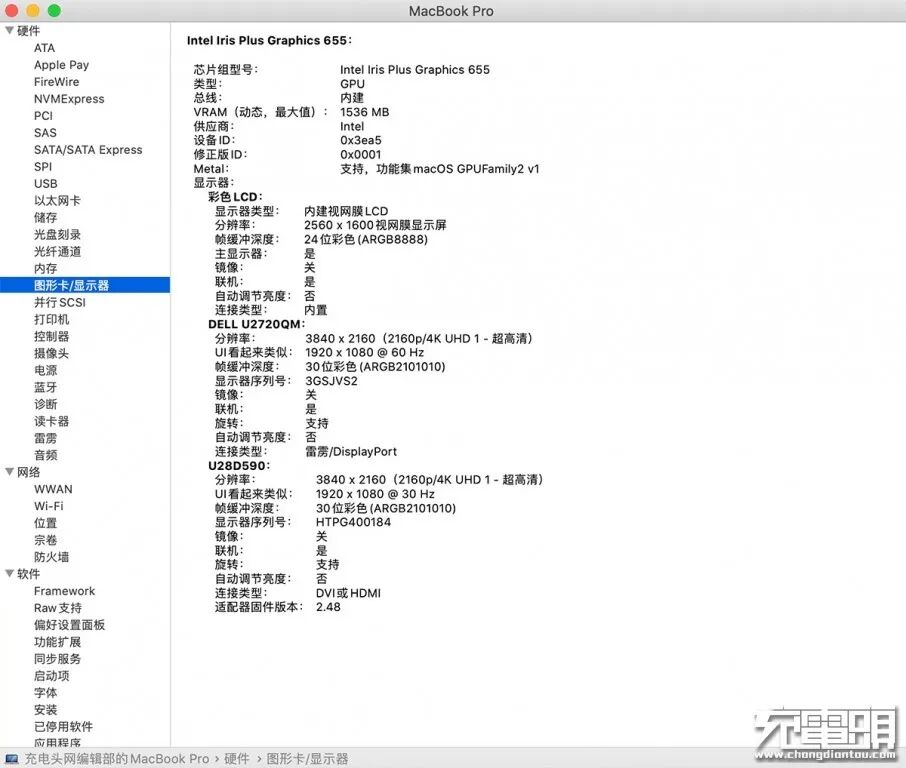The image size is (906, 768).
Task: Open 音频 in the sidebar
Action: tap(46, 455)
